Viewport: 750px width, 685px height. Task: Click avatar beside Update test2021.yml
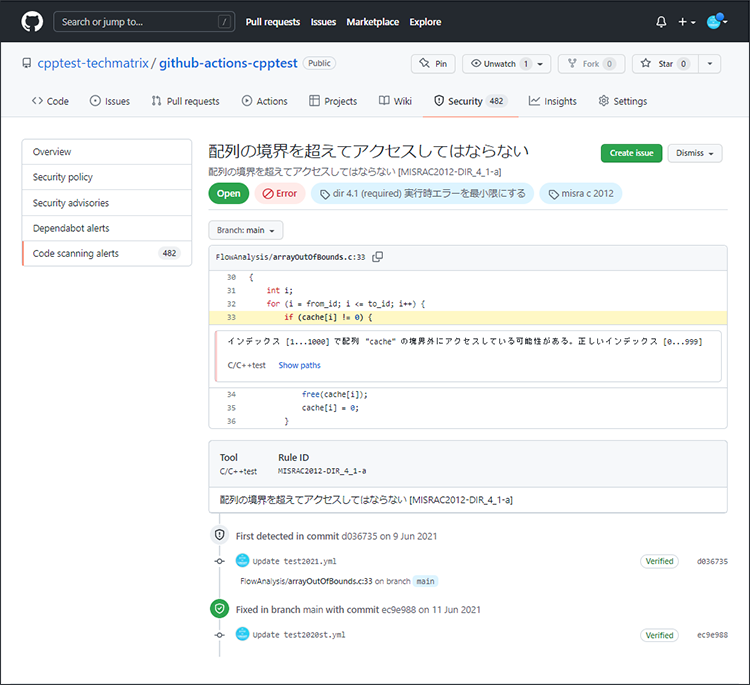tap(243, 560)
